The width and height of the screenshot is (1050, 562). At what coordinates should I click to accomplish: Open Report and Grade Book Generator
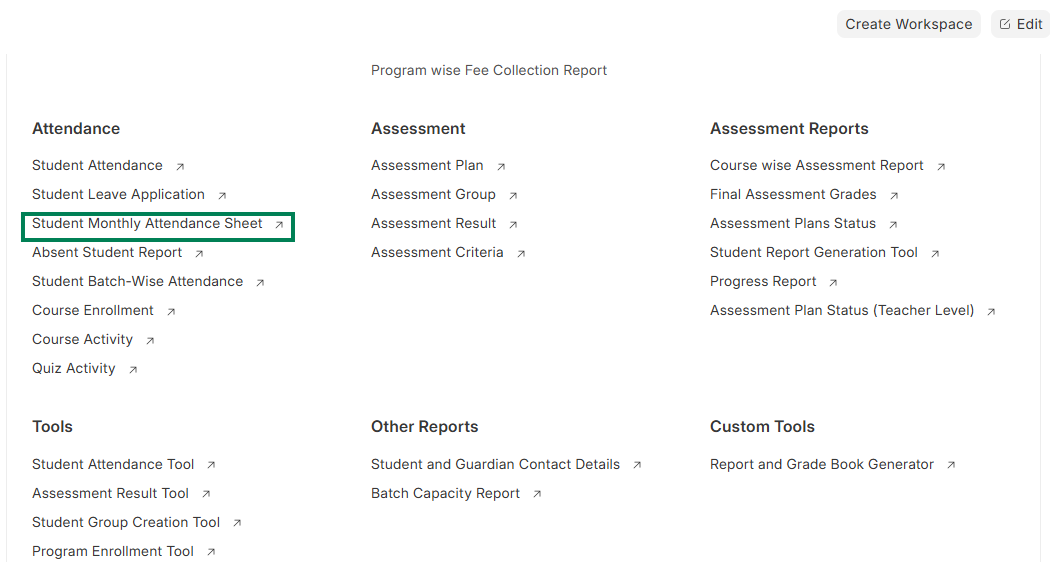point(821,465)
